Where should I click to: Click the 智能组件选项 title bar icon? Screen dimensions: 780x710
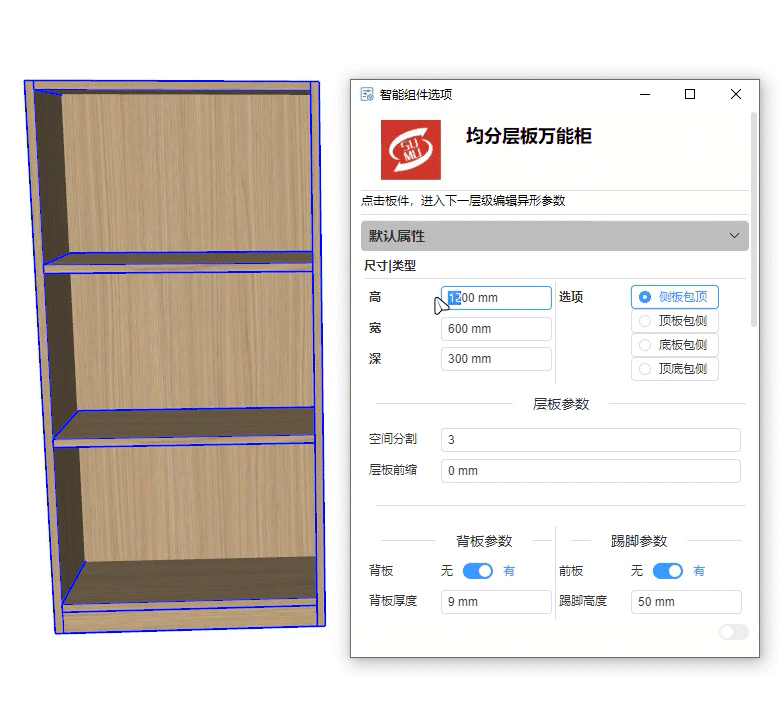[x=367, y=94]
